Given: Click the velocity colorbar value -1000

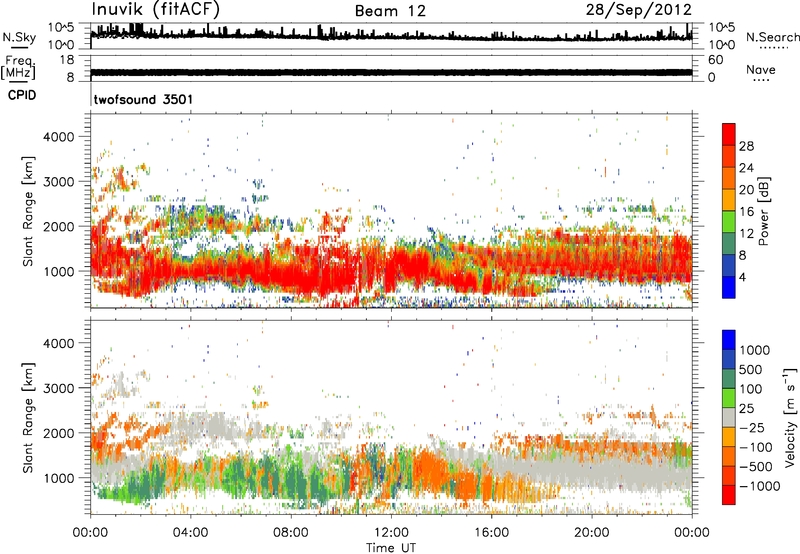Looking at the screenshot, I should click(x=760, y=486).
